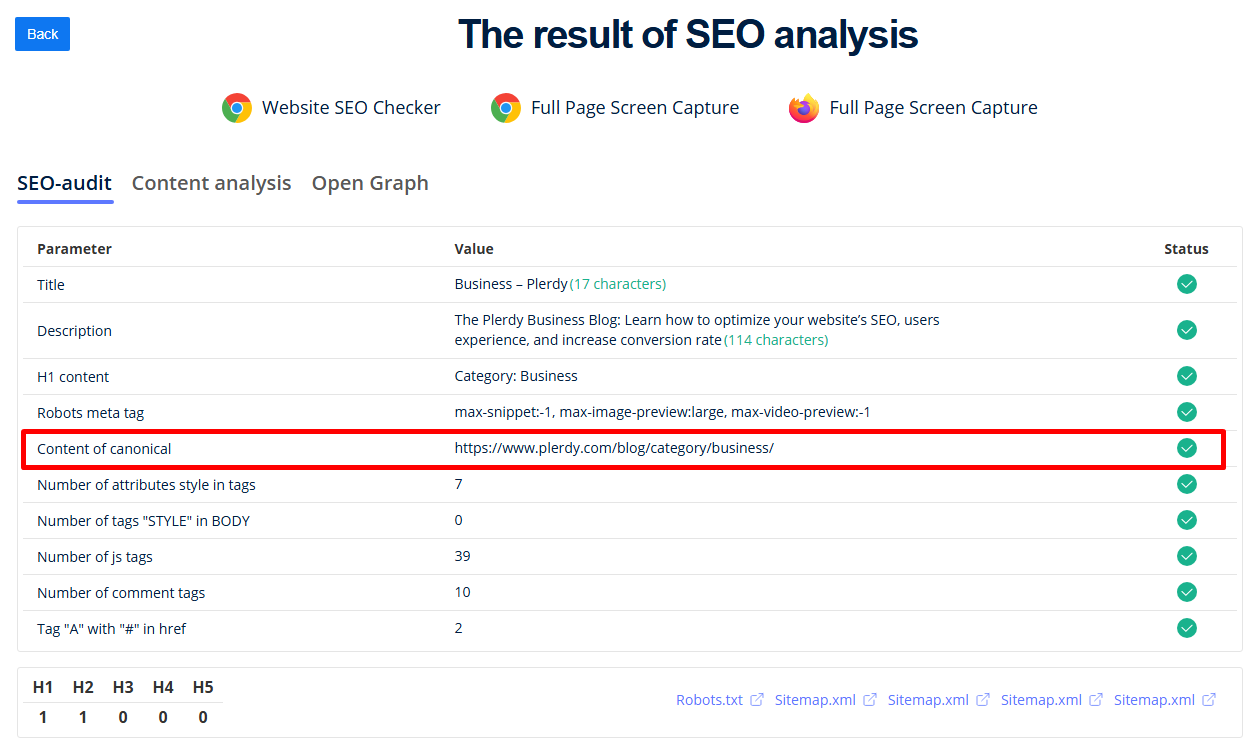The width and height of the screenshot is (1259, 750).
Task: Open the last Sitemap.xml link
Action: coord(1154,700)
